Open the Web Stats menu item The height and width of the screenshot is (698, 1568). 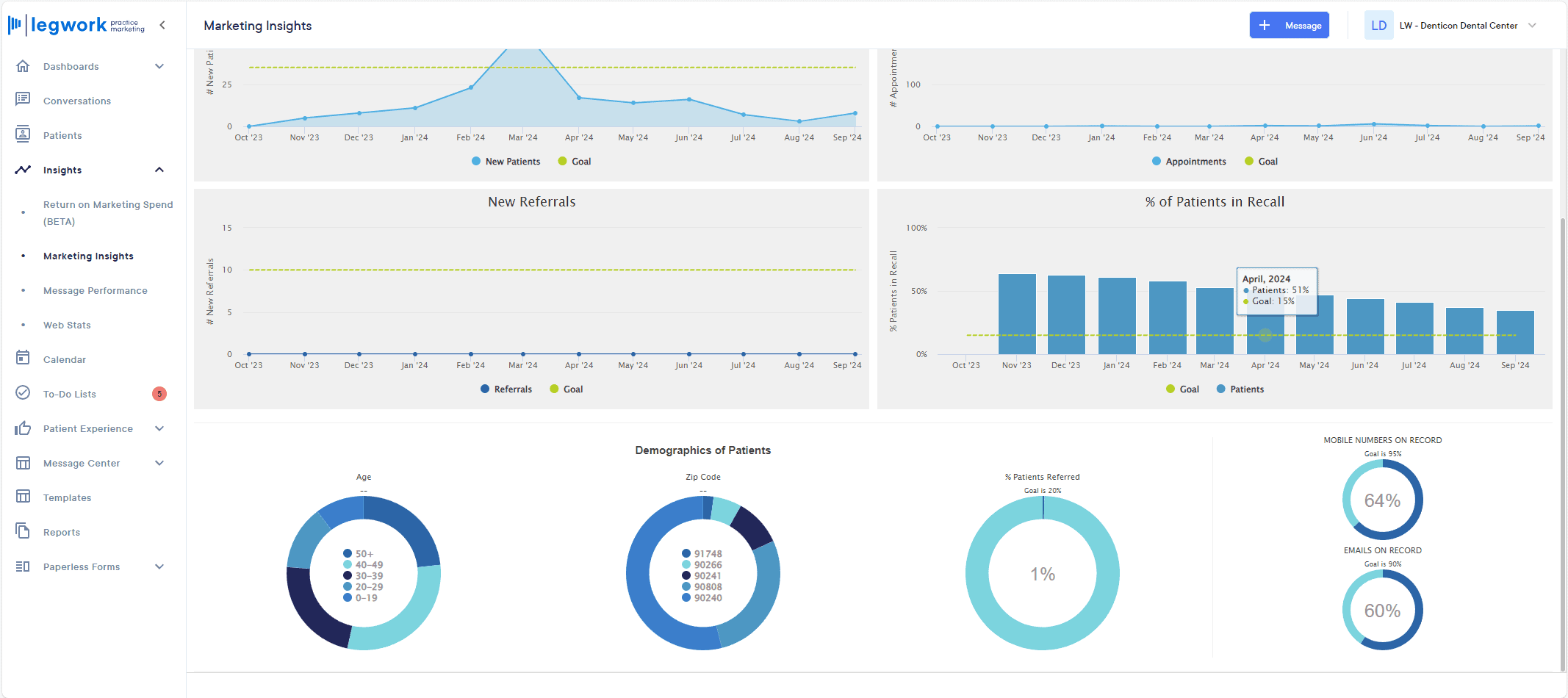67,325
